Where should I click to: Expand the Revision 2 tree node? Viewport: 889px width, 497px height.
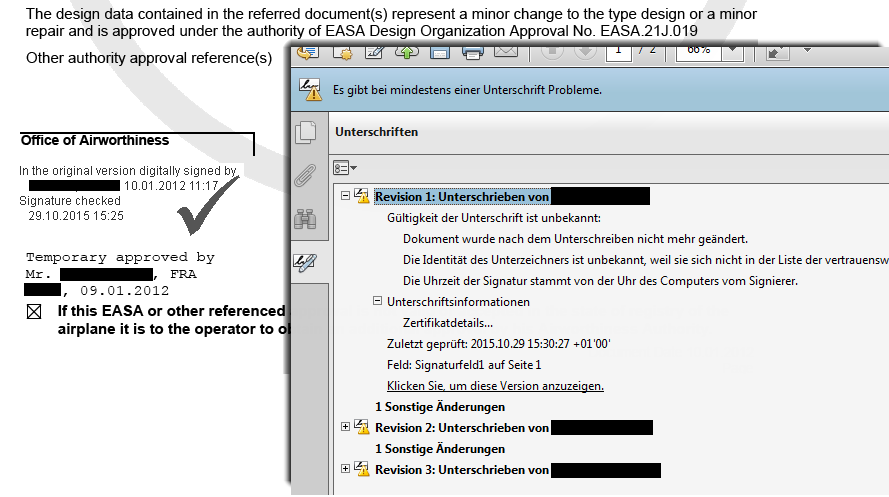tap(345, 427)
